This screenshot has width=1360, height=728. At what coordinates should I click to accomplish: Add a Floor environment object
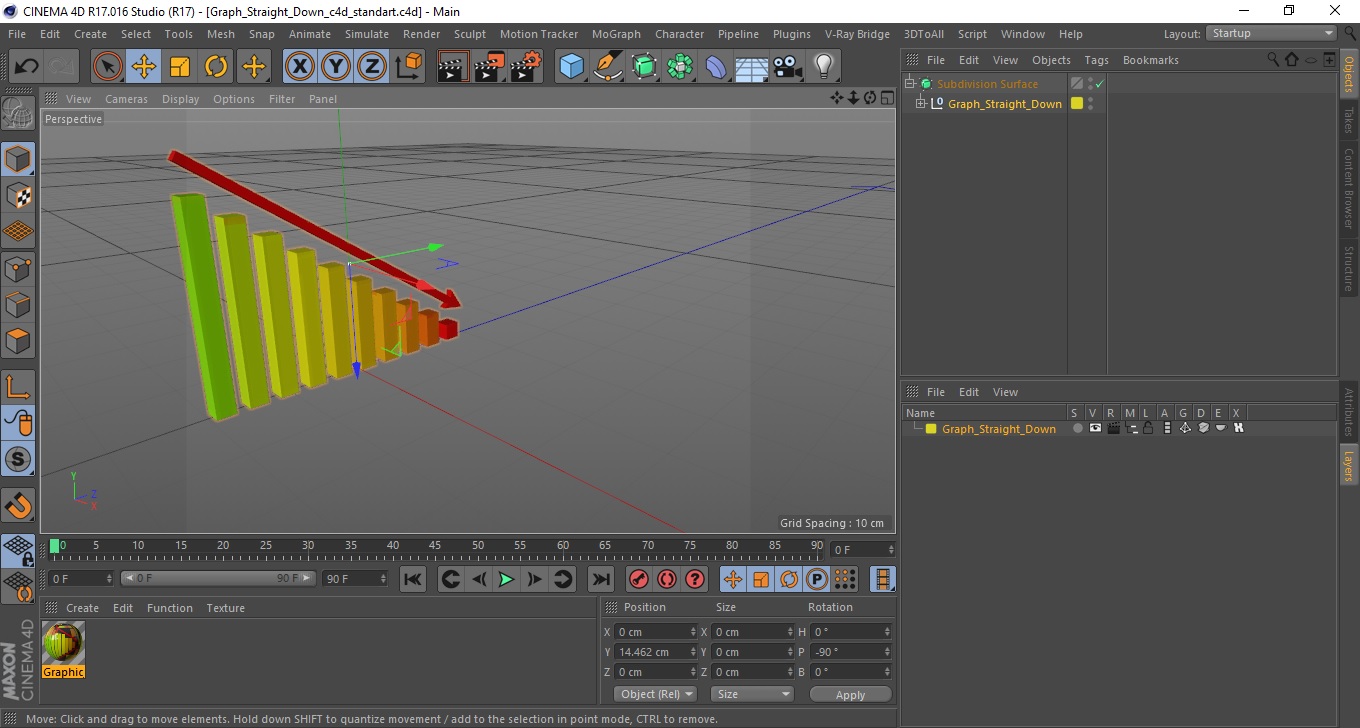click(751, 67)
